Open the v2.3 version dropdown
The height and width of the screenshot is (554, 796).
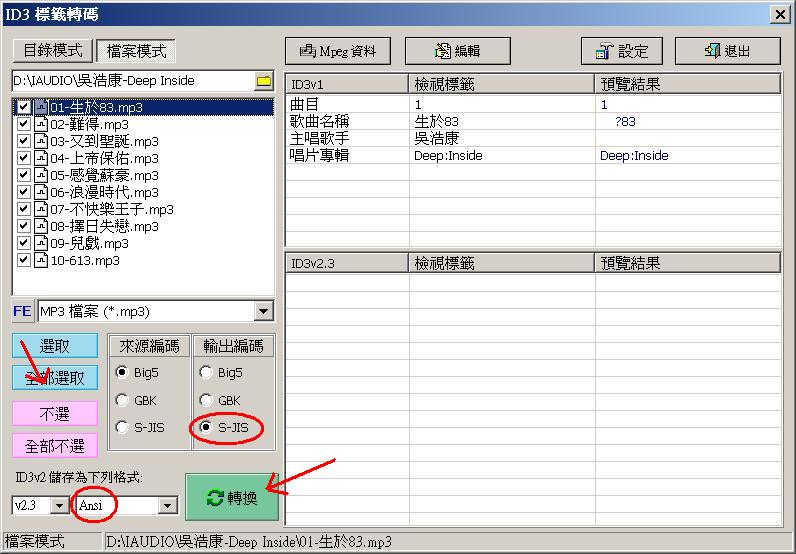tap(59, 506)
